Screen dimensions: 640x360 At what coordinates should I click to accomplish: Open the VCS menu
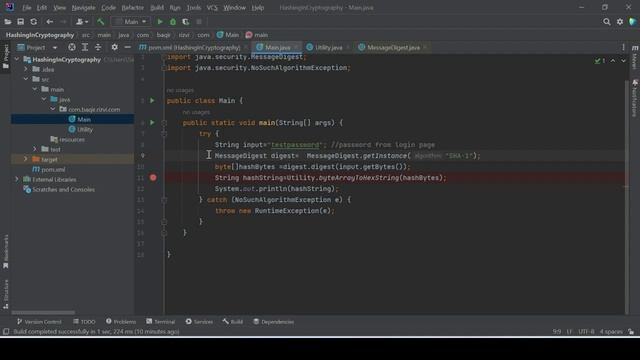212,8
